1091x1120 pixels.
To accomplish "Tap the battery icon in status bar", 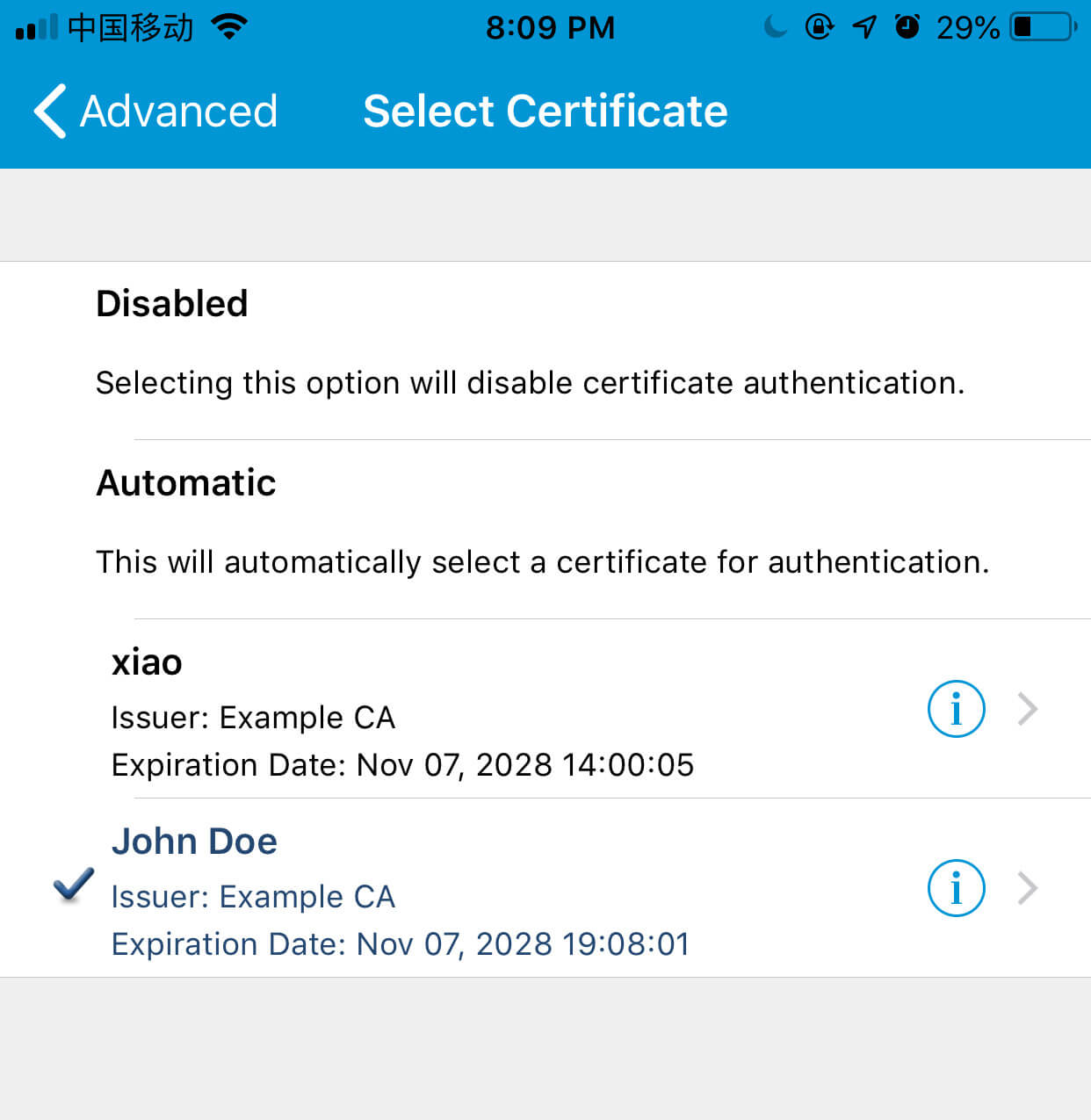I will (x=1043, y=27).
